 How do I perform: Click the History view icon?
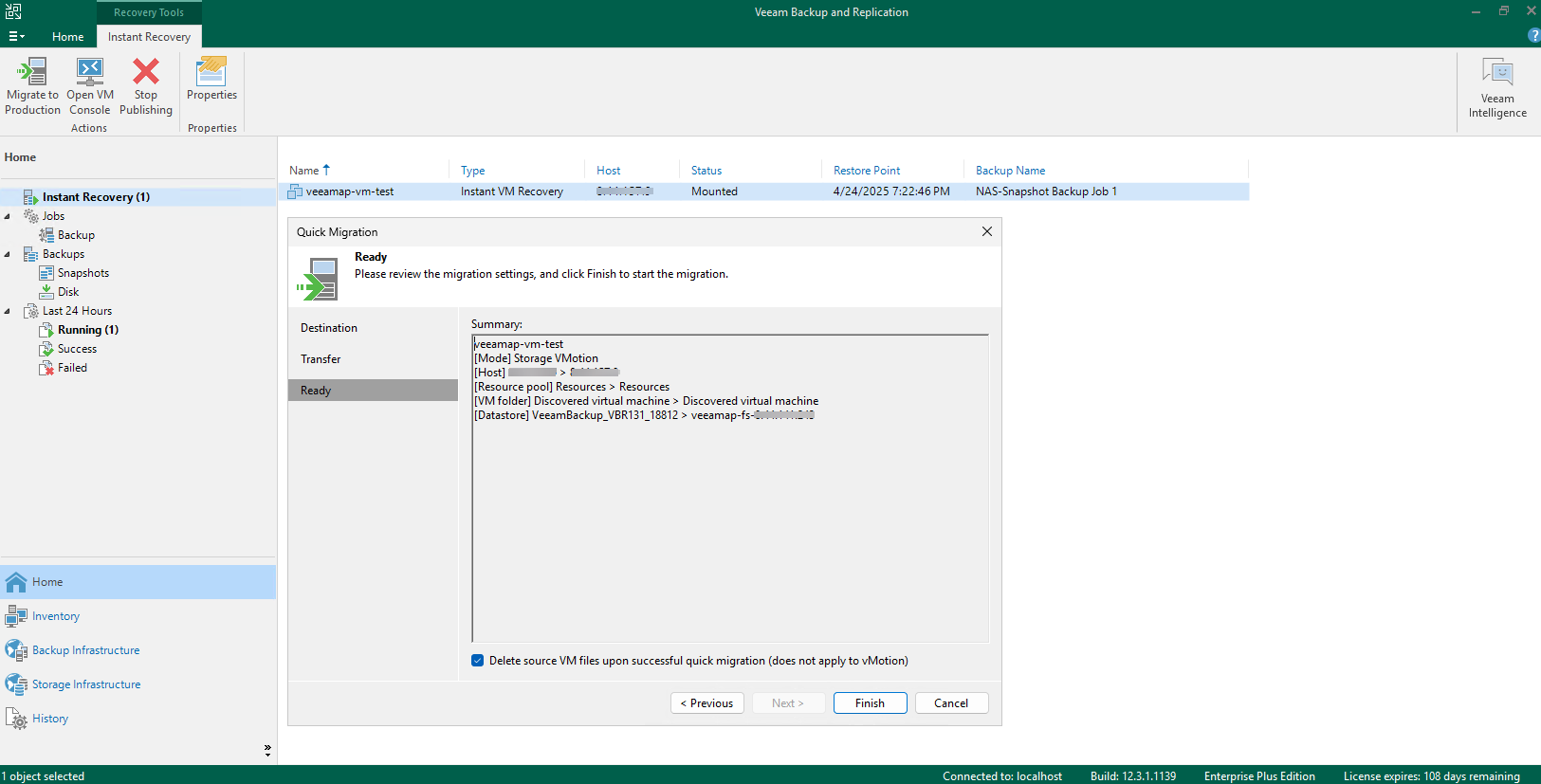click(x=16, y=719)
